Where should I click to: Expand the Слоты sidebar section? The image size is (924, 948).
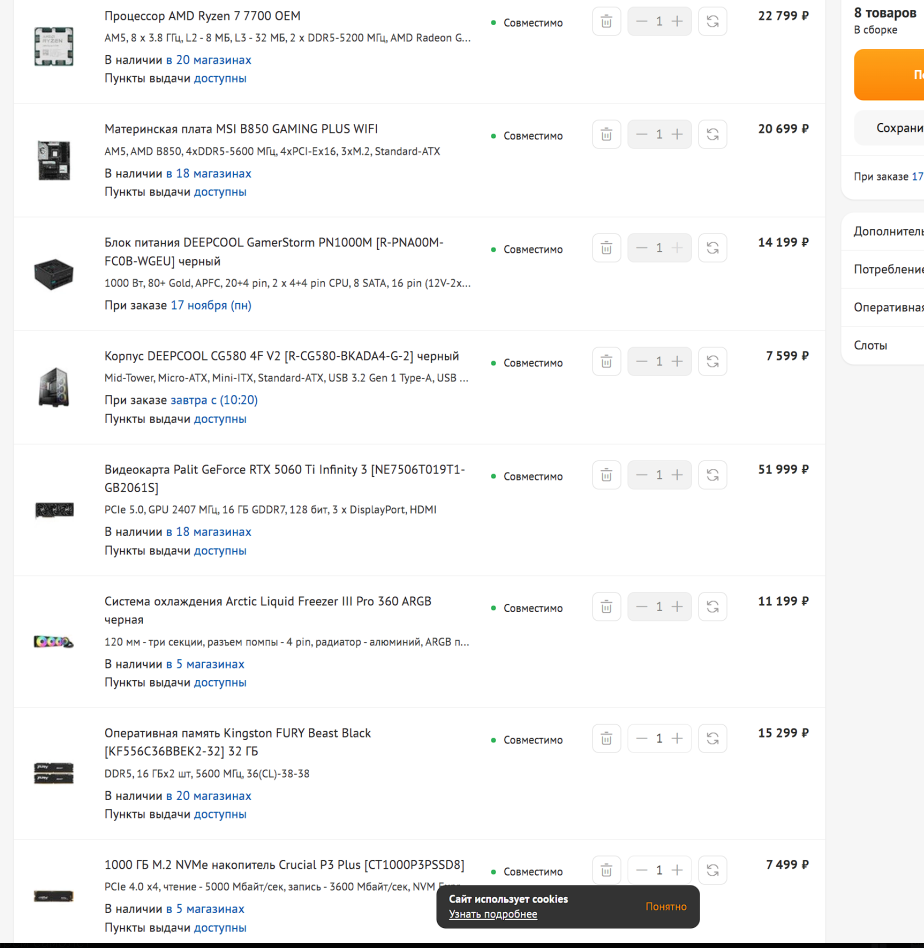point(883,346)
